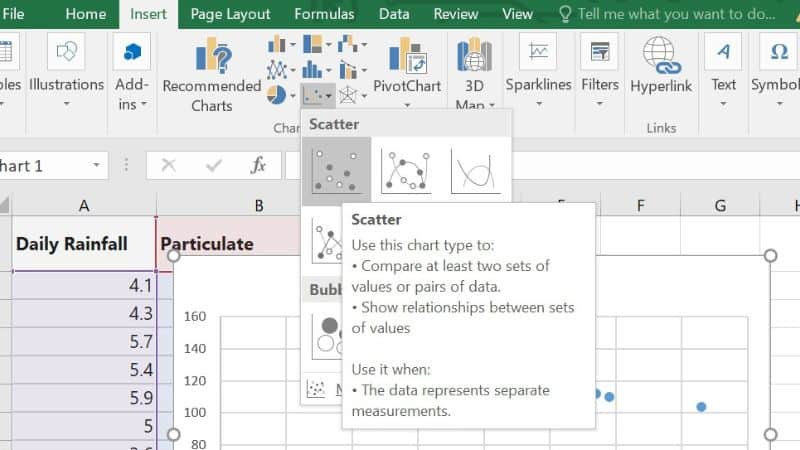Select the cell containing 4.1
Viewport: 800px width, 450px height.
point(84,285)
